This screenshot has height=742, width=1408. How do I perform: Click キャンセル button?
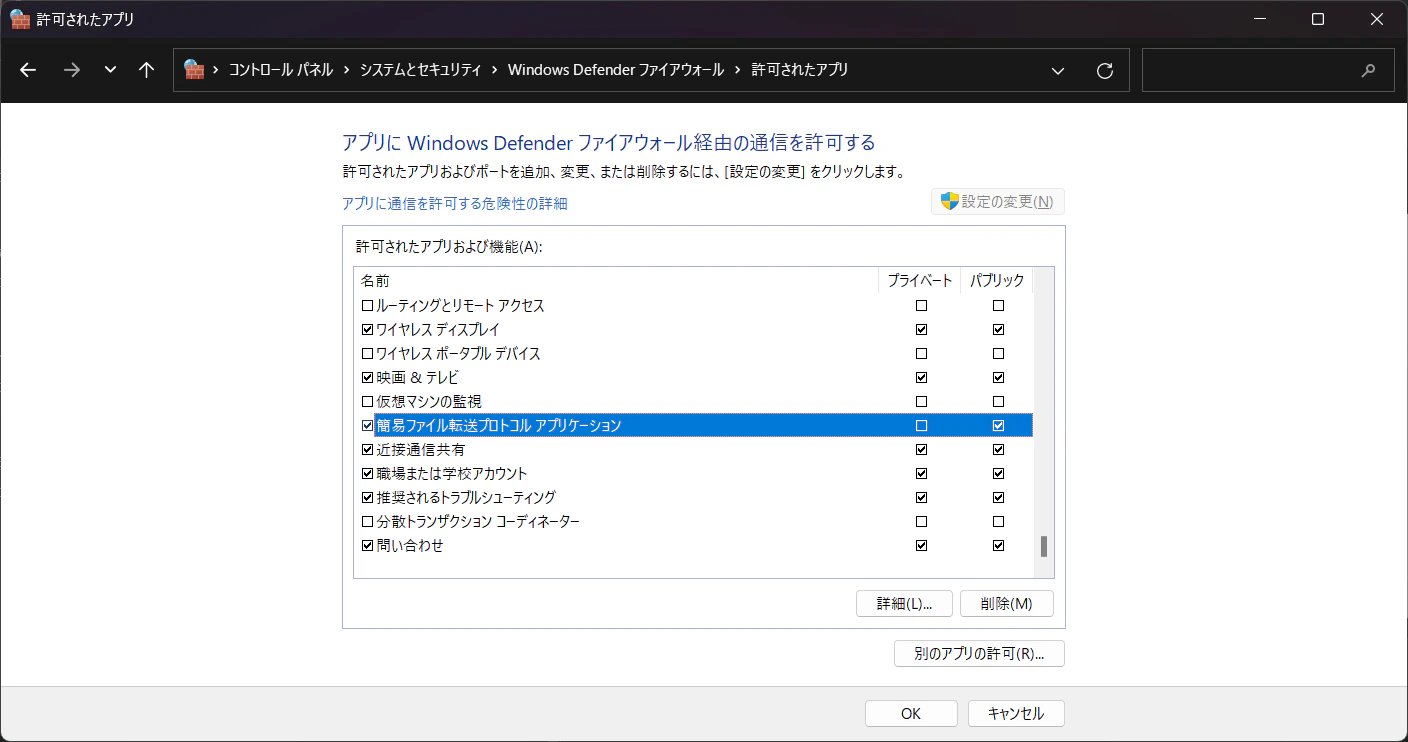[x=1016, y=713]
